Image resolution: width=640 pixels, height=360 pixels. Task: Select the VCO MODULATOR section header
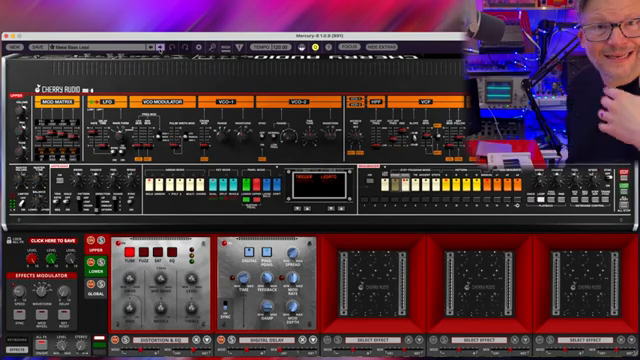(162, 102)
